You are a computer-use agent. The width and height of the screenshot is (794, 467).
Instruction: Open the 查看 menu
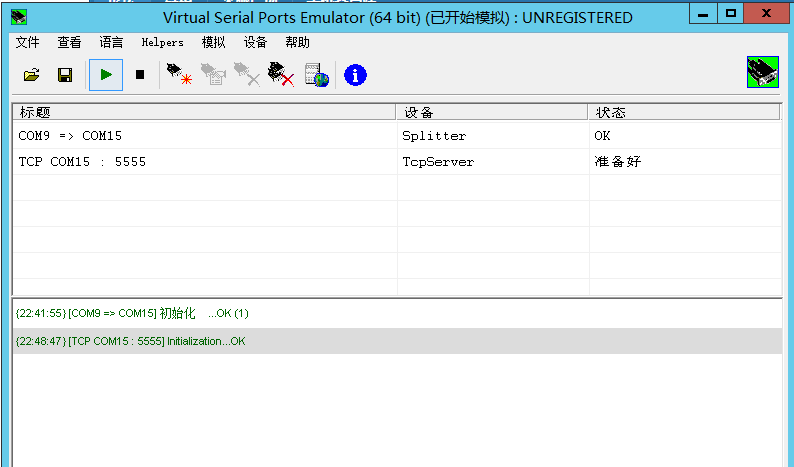click(x=69, y=42)
